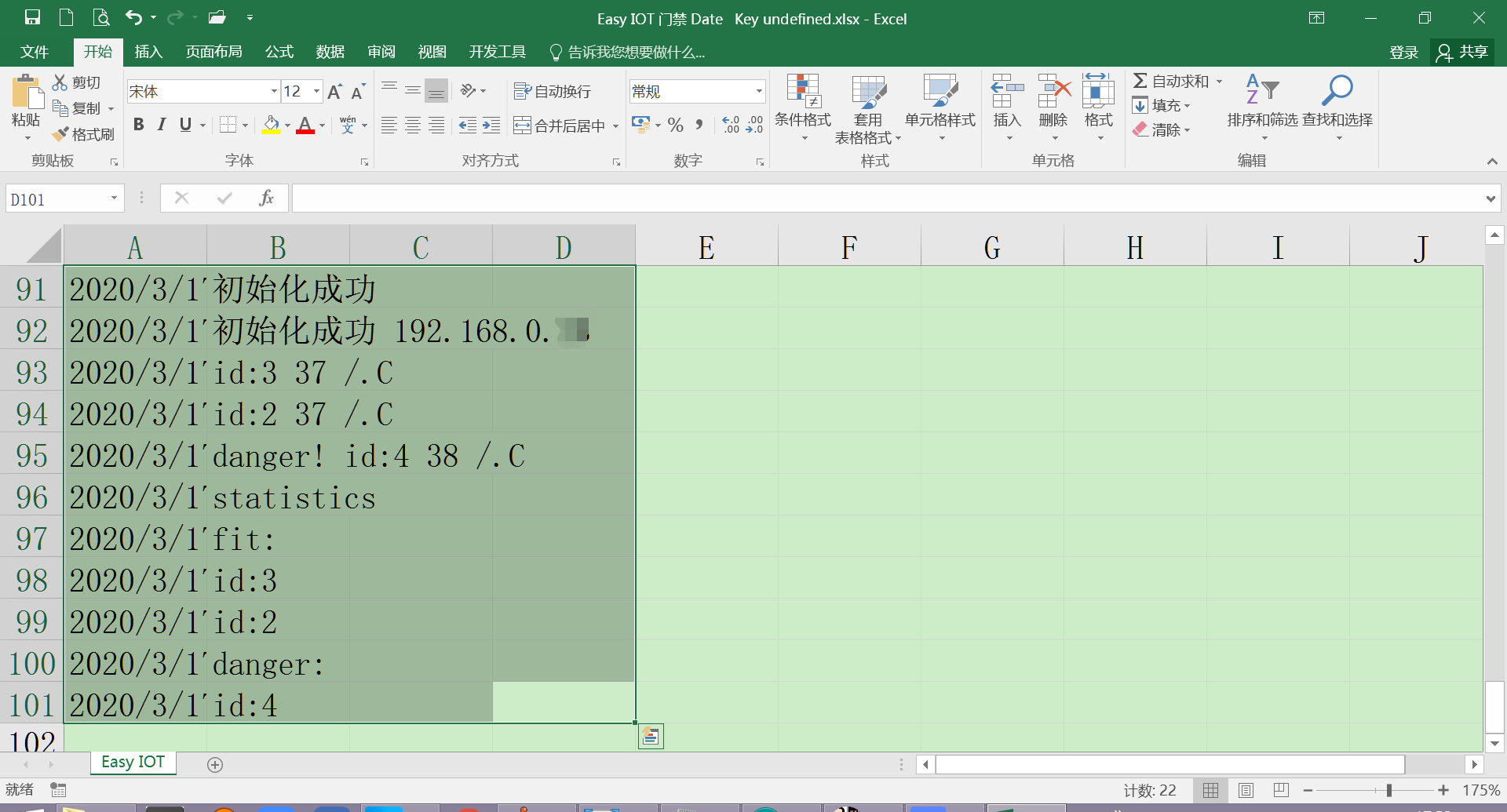
Task: Add a new worksheet
Action: tap(215, 764)
